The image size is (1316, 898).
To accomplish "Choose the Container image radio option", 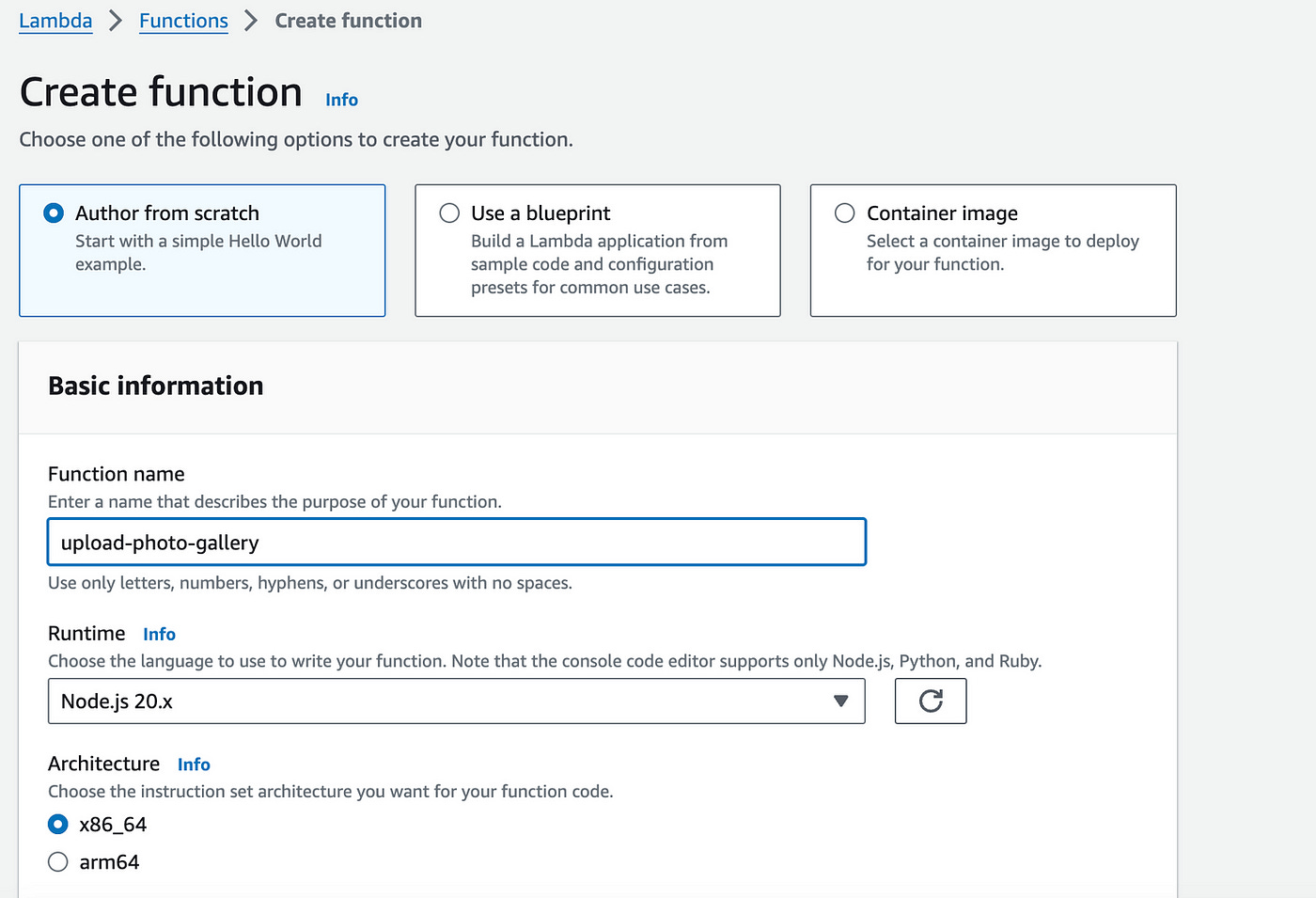I will coord(845,213).
